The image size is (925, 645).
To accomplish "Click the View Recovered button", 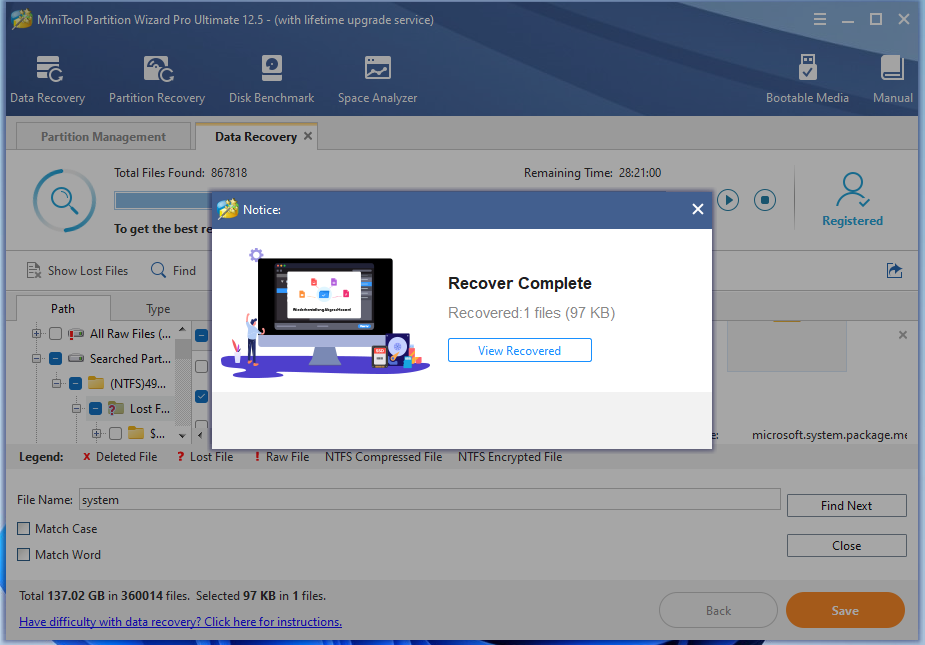I will point(520,351).
